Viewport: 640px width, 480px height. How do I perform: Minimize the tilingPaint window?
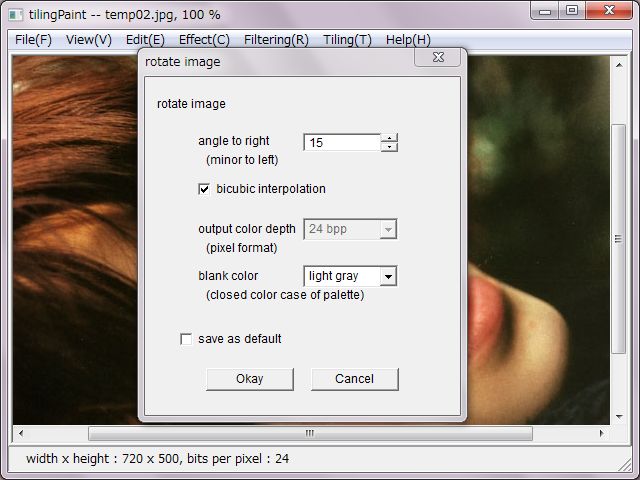click(545, 11)
